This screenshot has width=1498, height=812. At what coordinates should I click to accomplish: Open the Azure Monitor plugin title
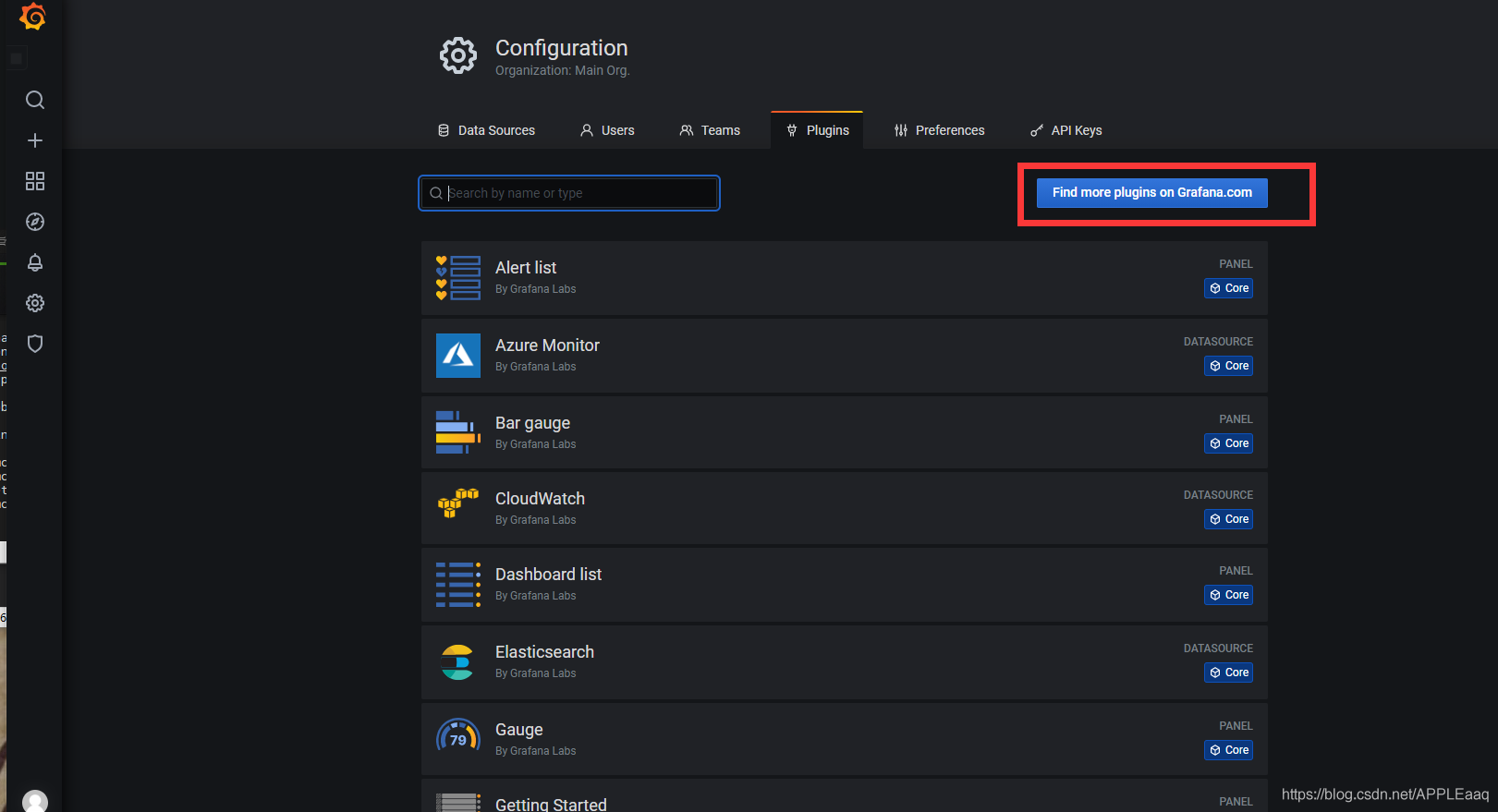pos(547,345)
